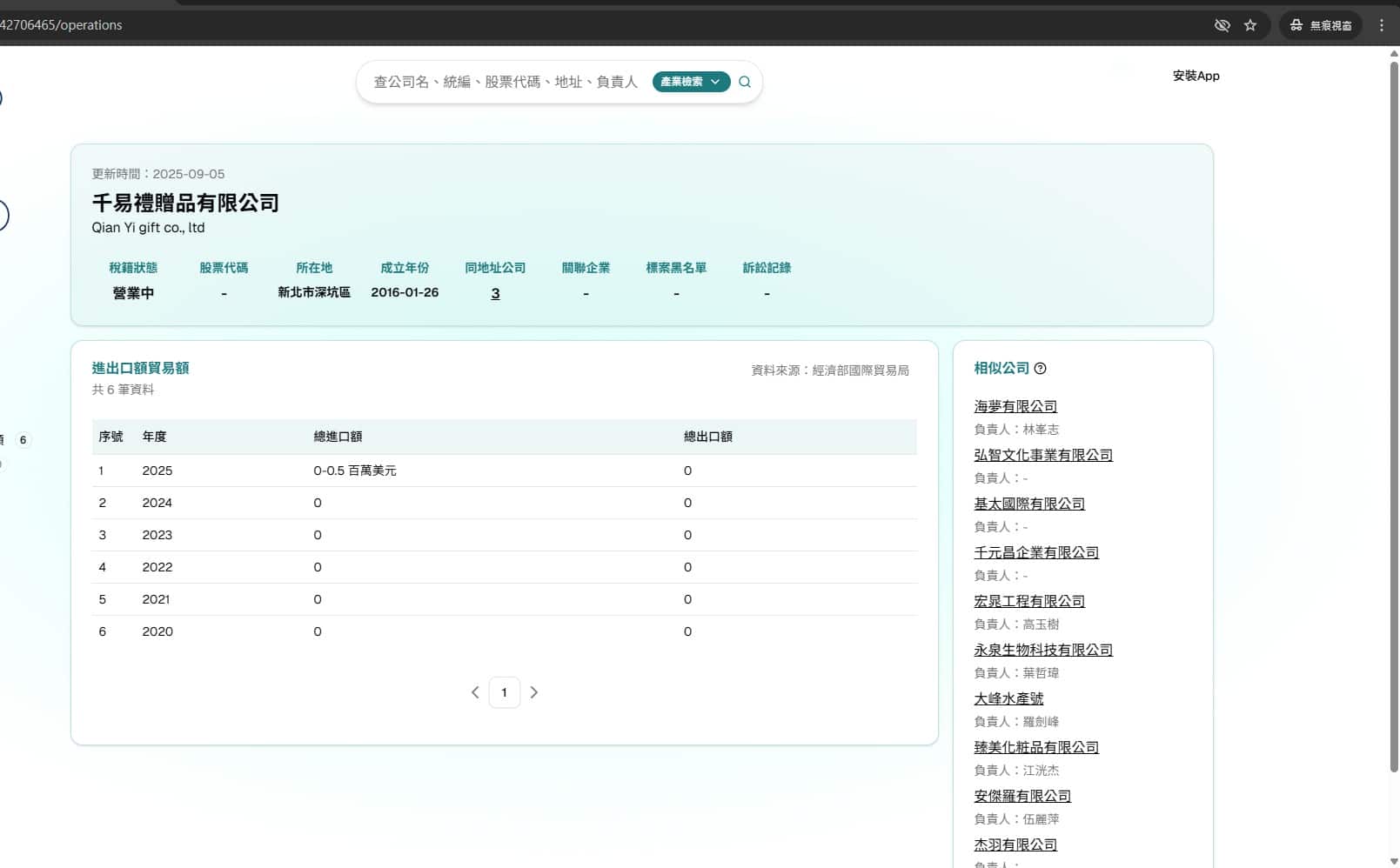The image size is (1400, 868).
Task: Click the 安裝App option
Action: 1196,76
